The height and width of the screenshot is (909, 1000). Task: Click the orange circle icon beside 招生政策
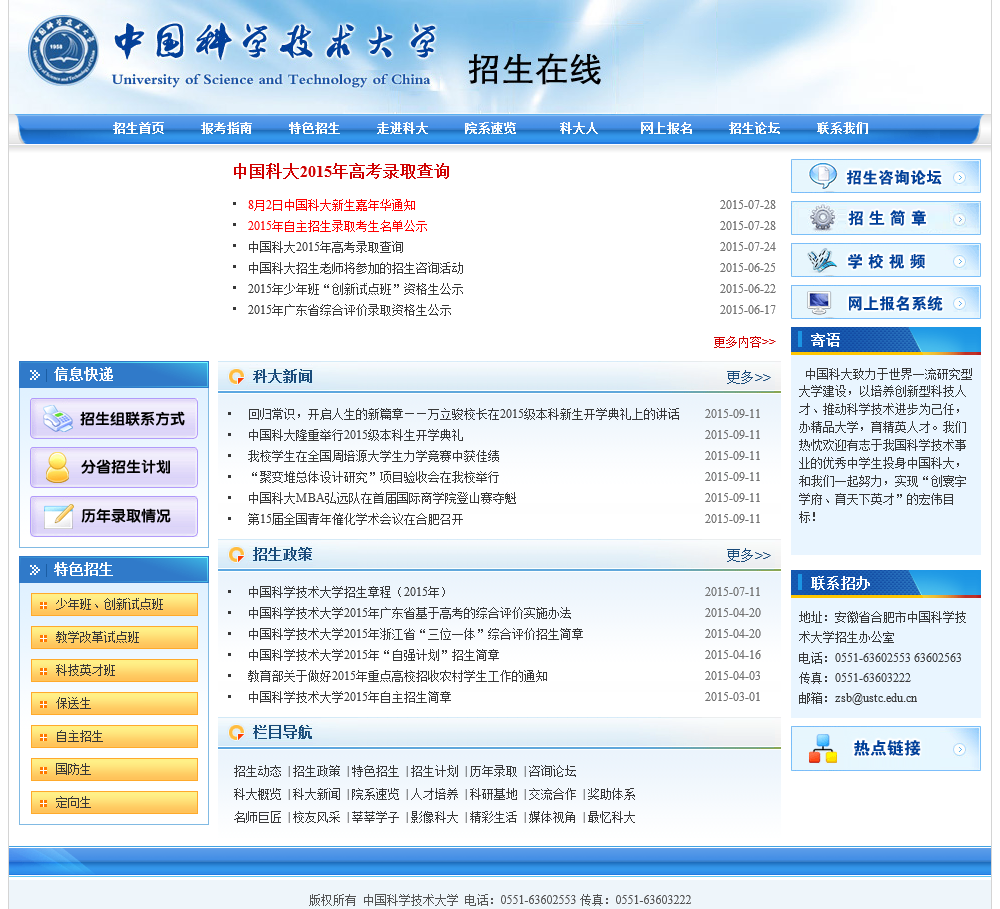(237, 555)
